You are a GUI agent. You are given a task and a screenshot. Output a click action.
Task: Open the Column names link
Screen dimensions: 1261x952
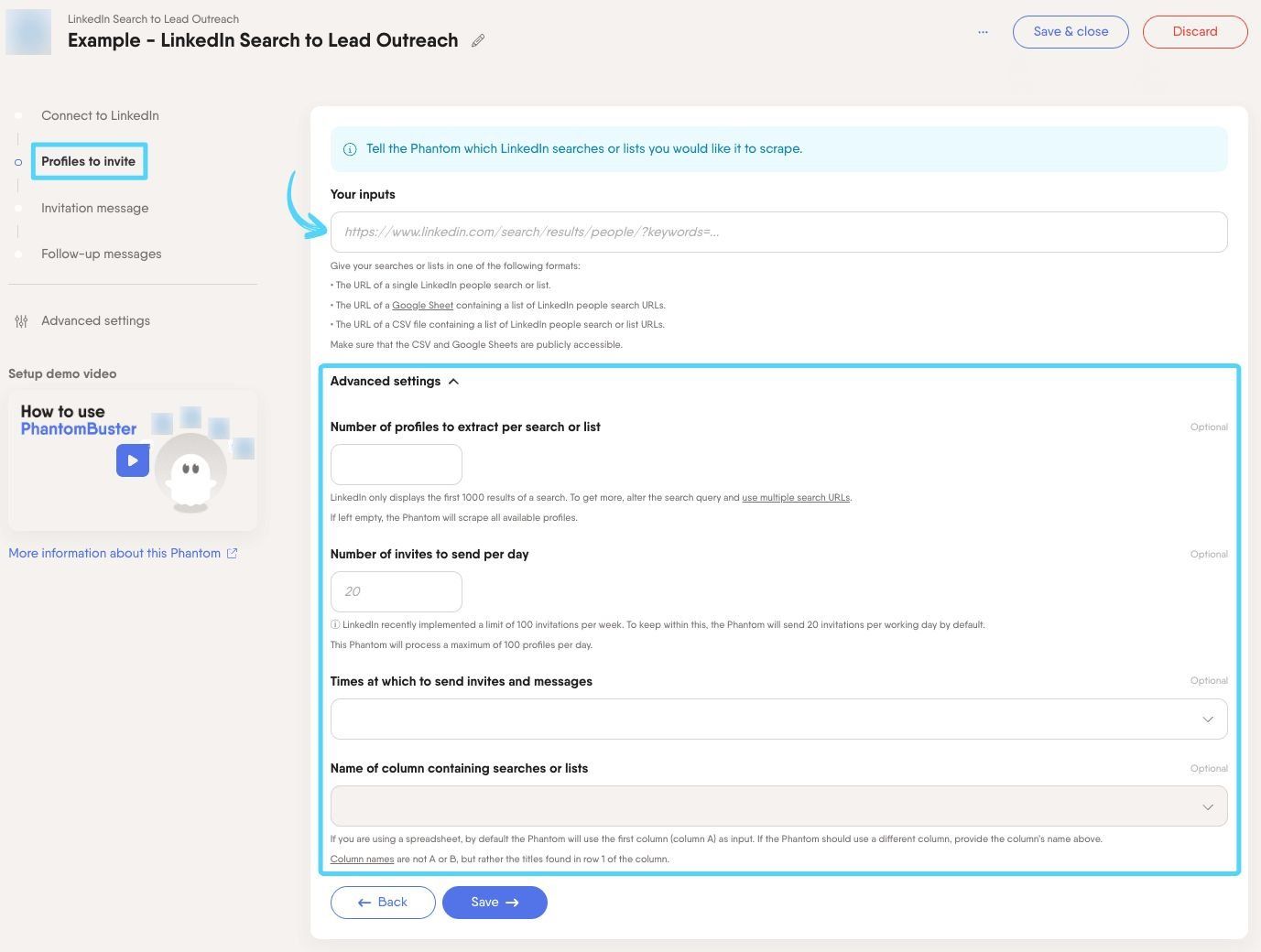362,860
